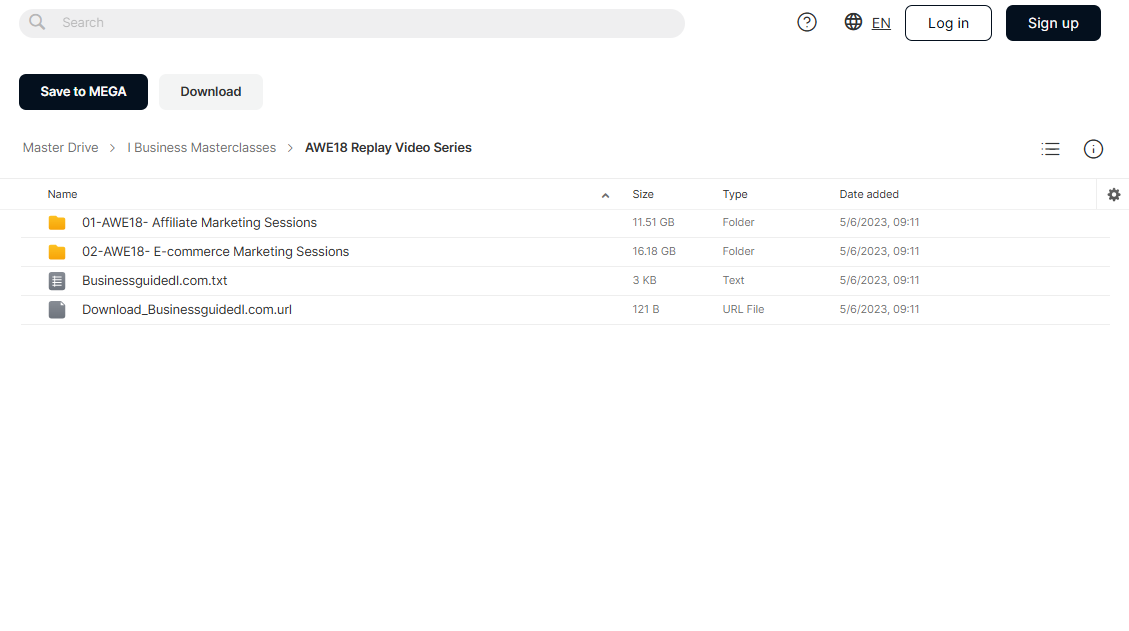Toggle sort order arrow in Name column

606,195
